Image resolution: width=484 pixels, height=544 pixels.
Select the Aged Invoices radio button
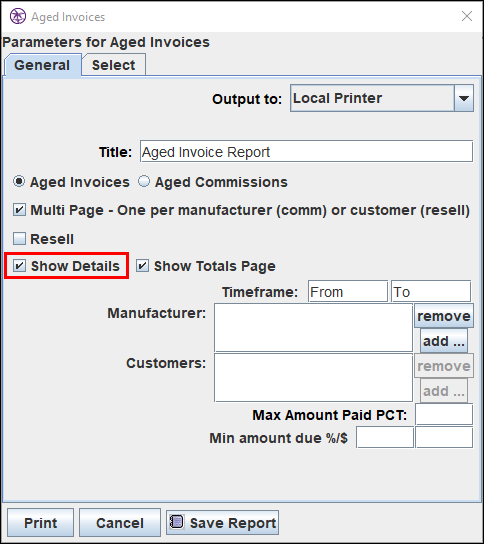[19, 181]
